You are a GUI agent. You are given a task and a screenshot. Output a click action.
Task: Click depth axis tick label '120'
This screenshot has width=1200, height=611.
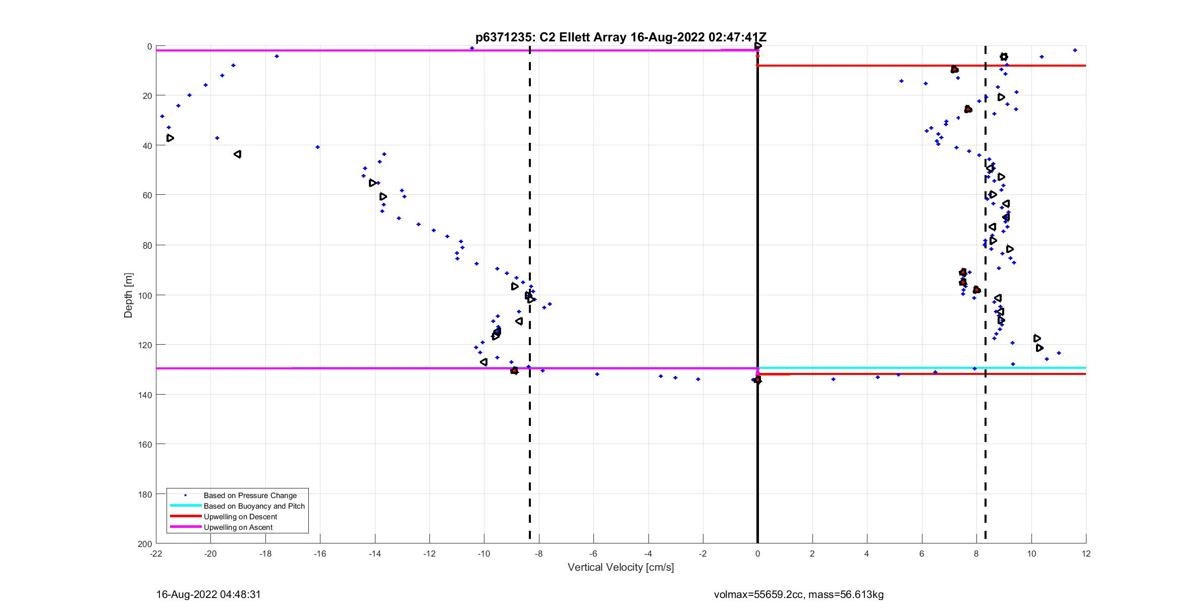pos(143,344)
